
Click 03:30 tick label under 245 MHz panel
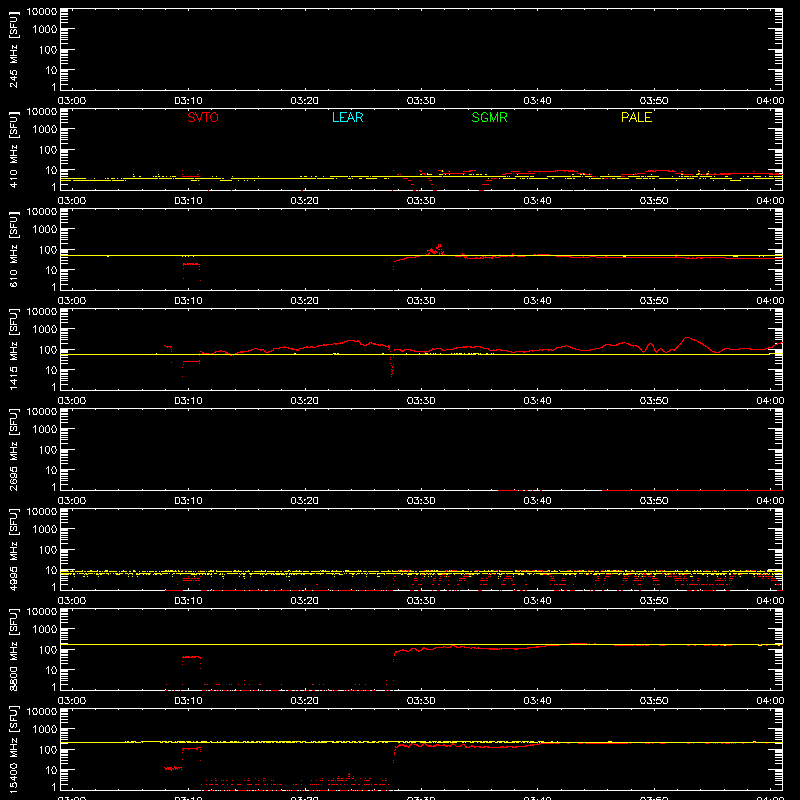[x=421, y=101]
